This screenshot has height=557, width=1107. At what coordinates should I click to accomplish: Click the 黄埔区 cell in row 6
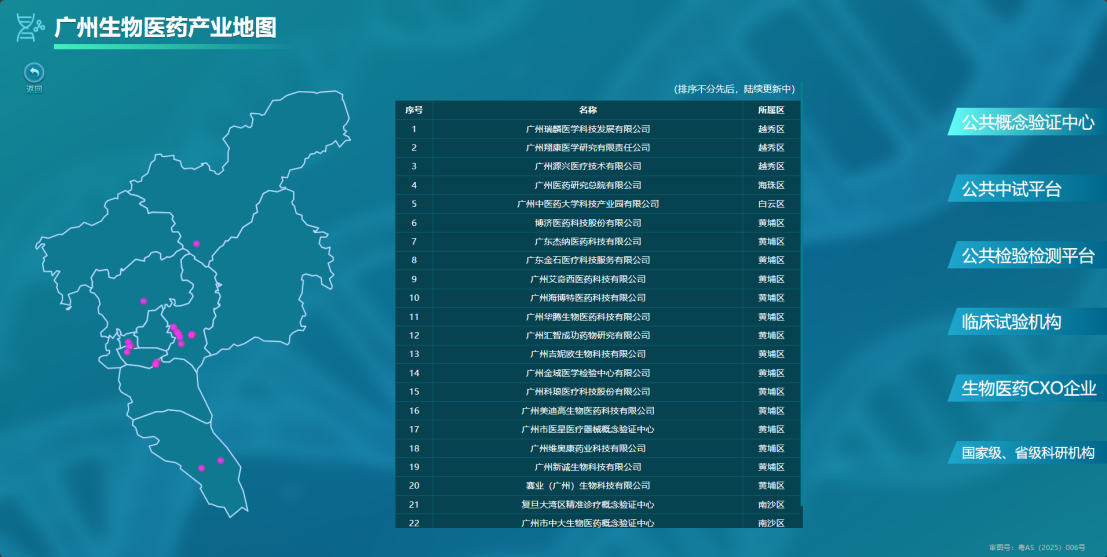click(771, 223)
